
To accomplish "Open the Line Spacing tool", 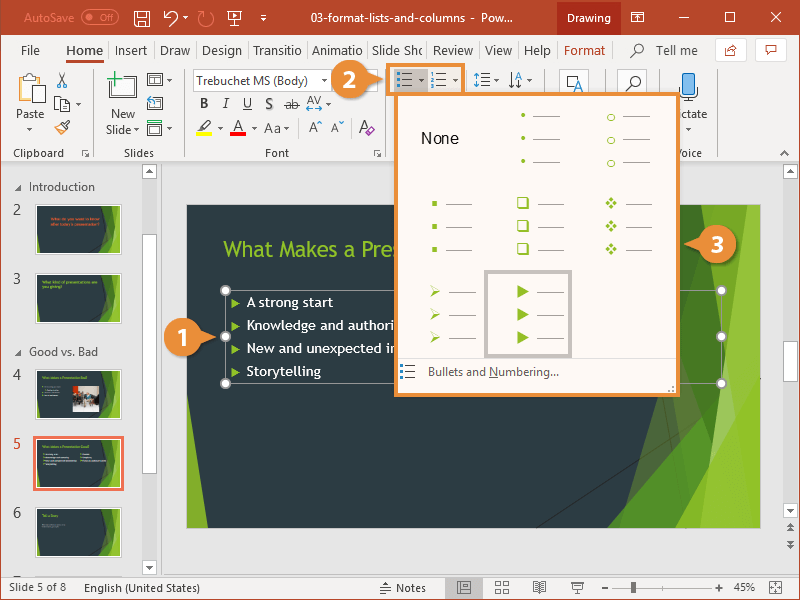I will point(484,80).
